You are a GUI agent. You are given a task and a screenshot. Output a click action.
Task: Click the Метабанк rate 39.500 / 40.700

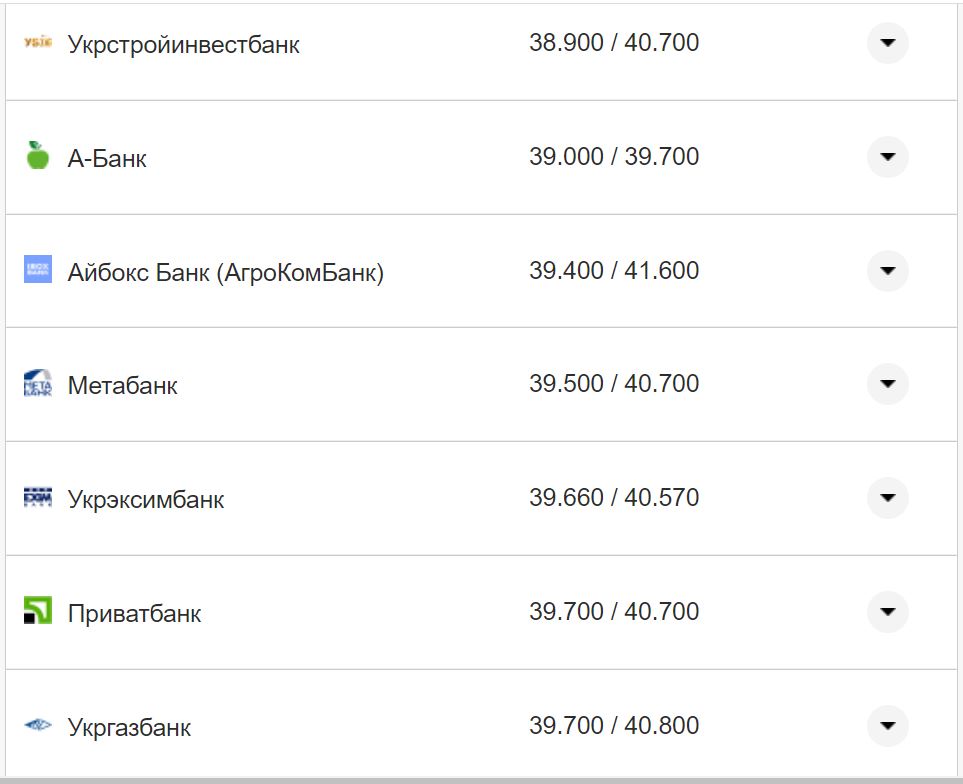(x=613, y=384)
